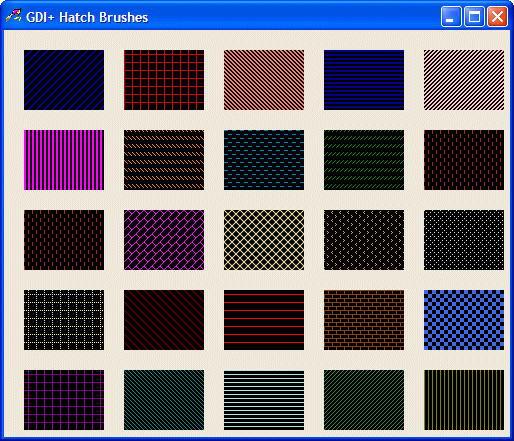The height and width of the screenshot is (441, 514).
Task: Maximize the GDI+ Hatch Brushes window
Action: (474, 16)
